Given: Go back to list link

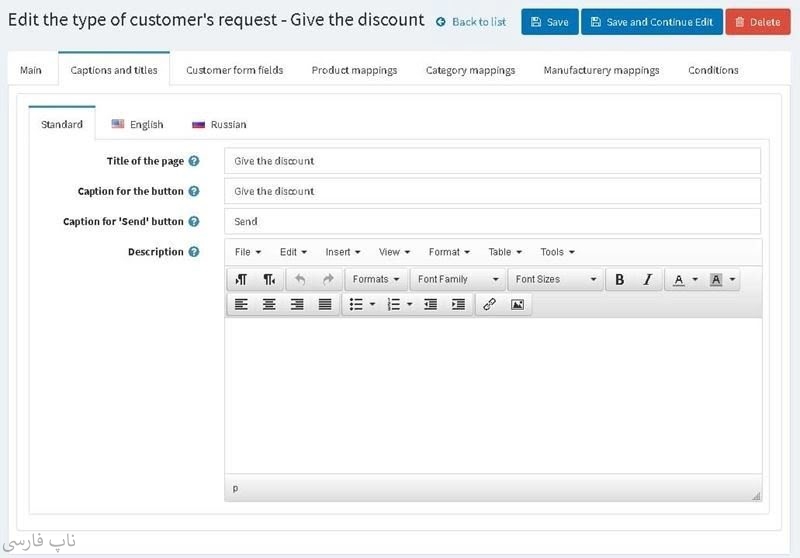Looking at the screenshot, I should [471, 22].
